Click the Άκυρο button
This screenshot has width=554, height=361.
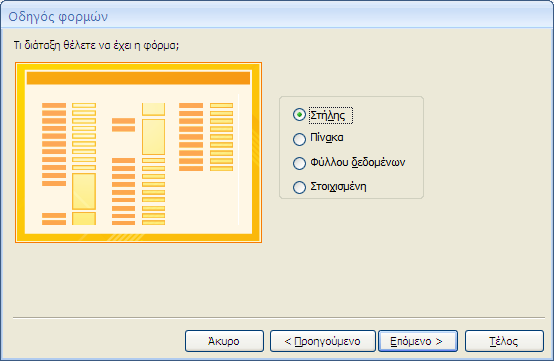pos(224,341)
